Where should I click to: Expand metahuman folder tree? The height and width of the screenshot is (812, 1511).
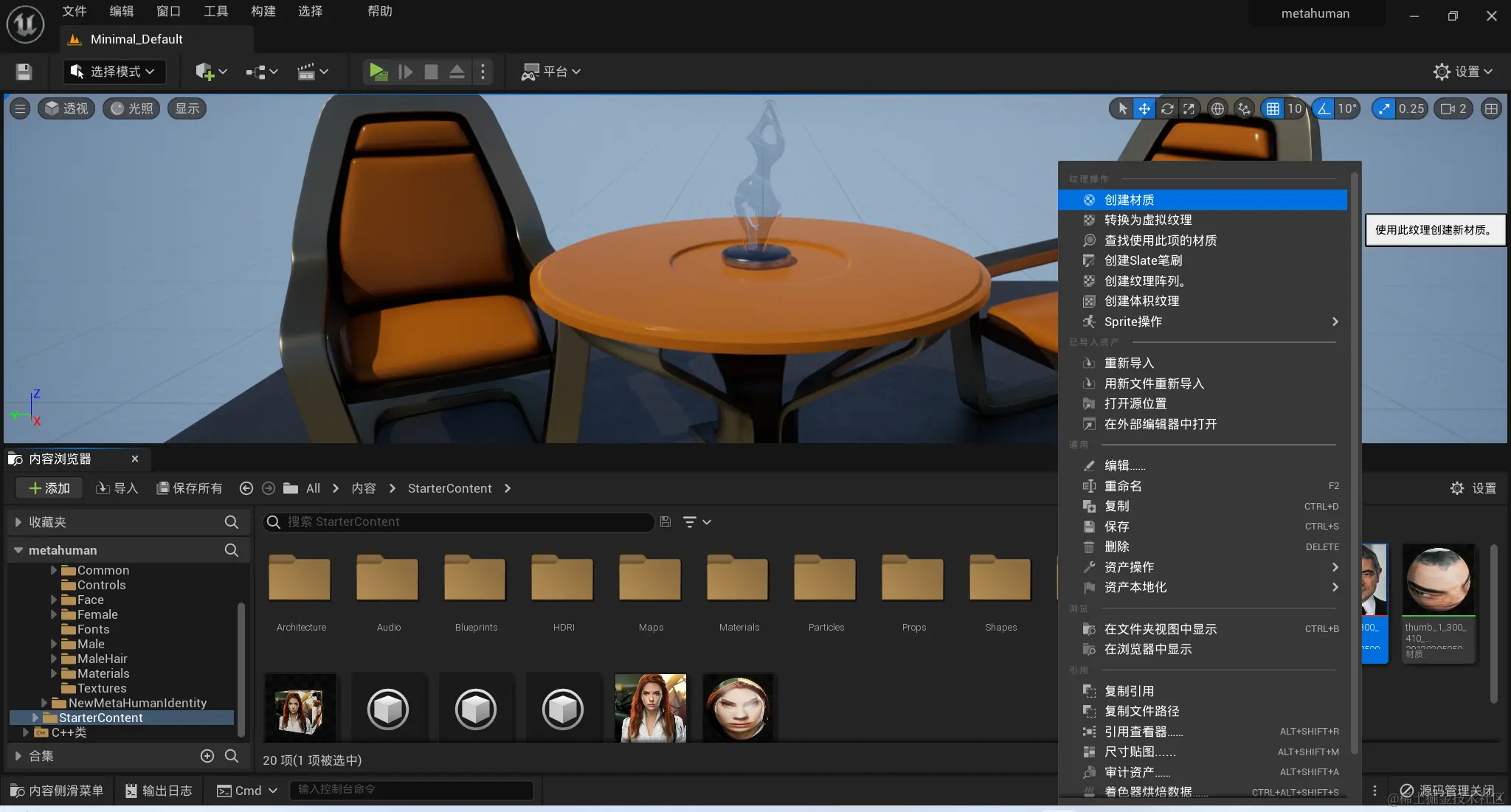pos(18,551)
